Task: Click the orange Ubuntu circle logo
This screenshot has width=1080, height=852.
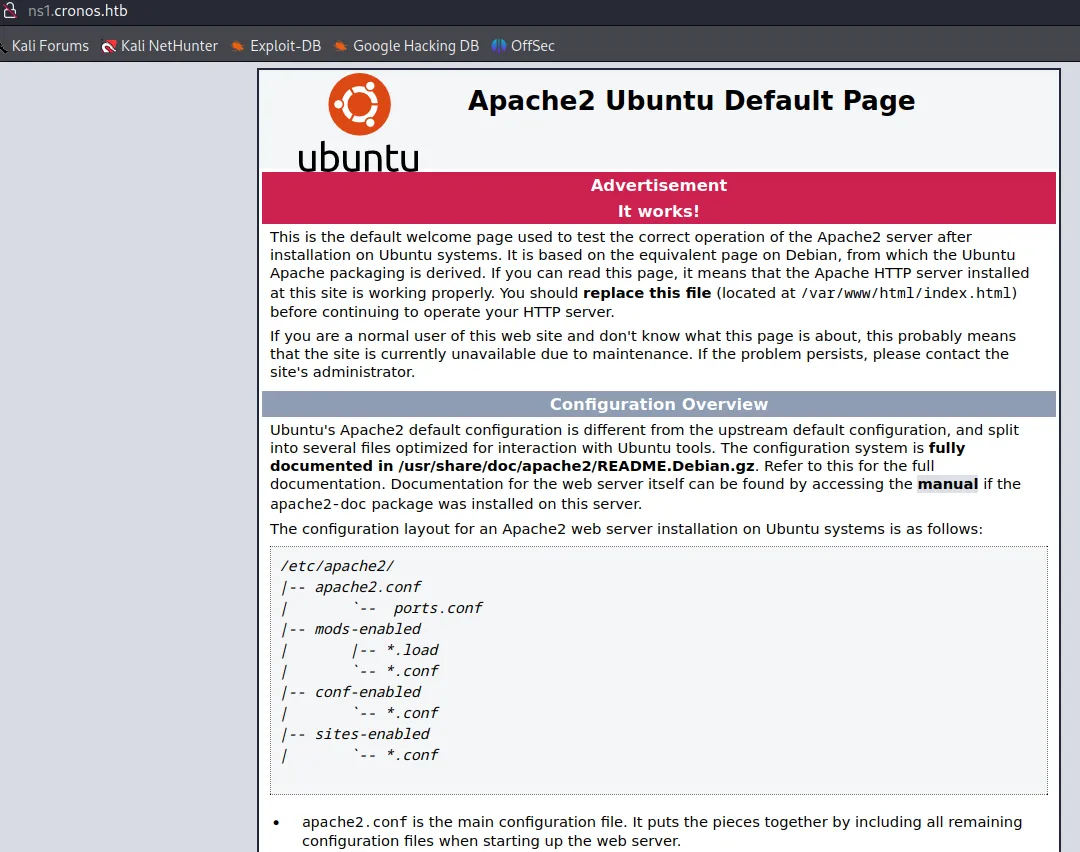Action: click(360, 104)
